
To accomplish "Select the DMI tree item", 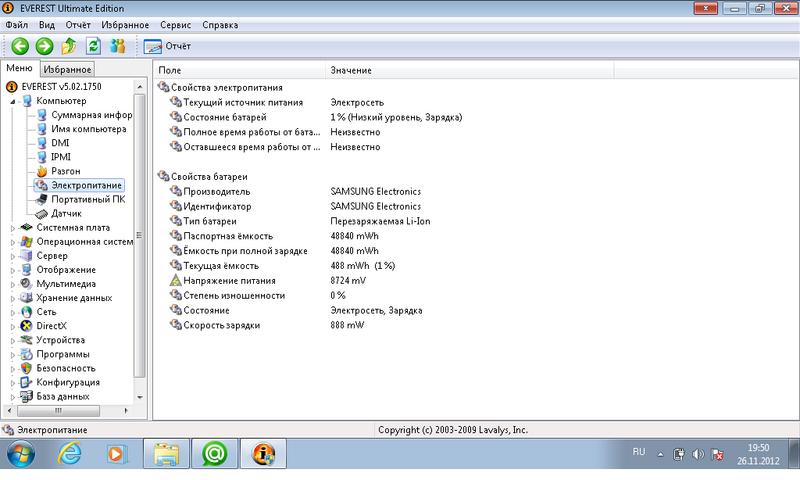I will (x=60, y=143).
